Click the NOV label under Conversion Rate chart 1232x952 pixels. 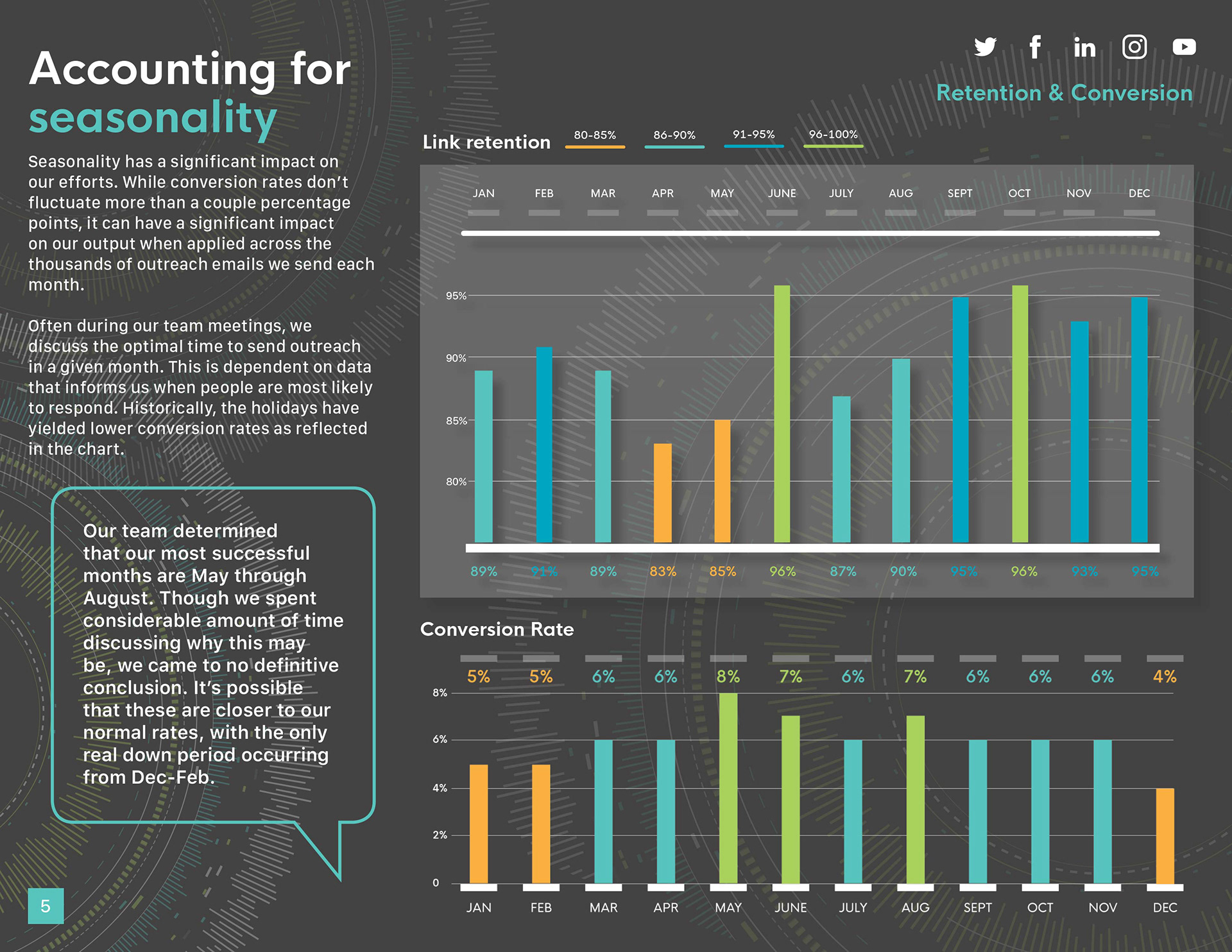pyautogui.click(x=1103, y=908)
